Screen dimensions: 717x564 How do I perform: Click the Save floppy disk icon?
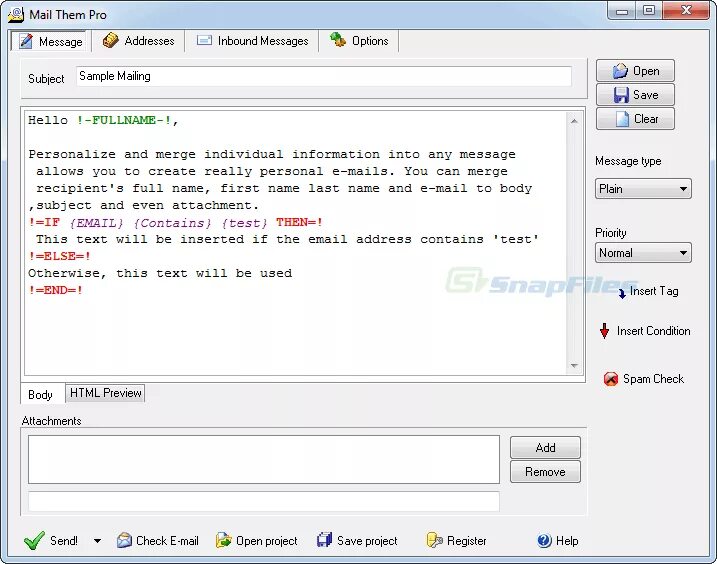621,95
